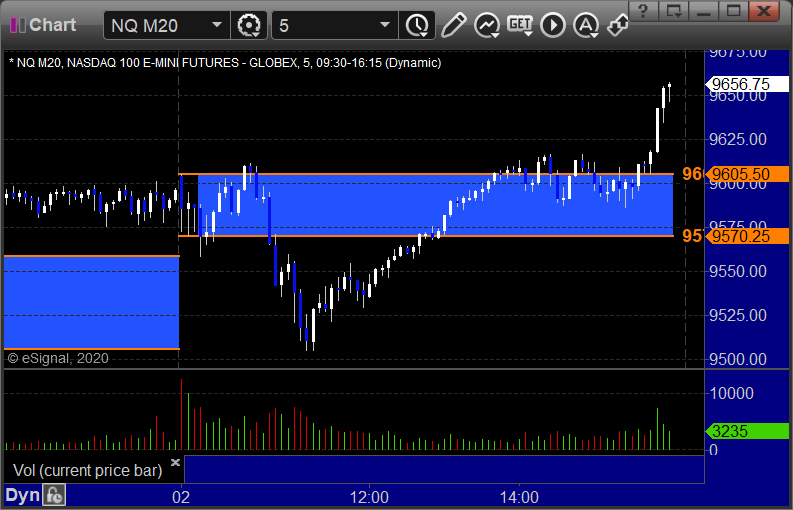Click the 14:00 time axis label

(519, 497)
